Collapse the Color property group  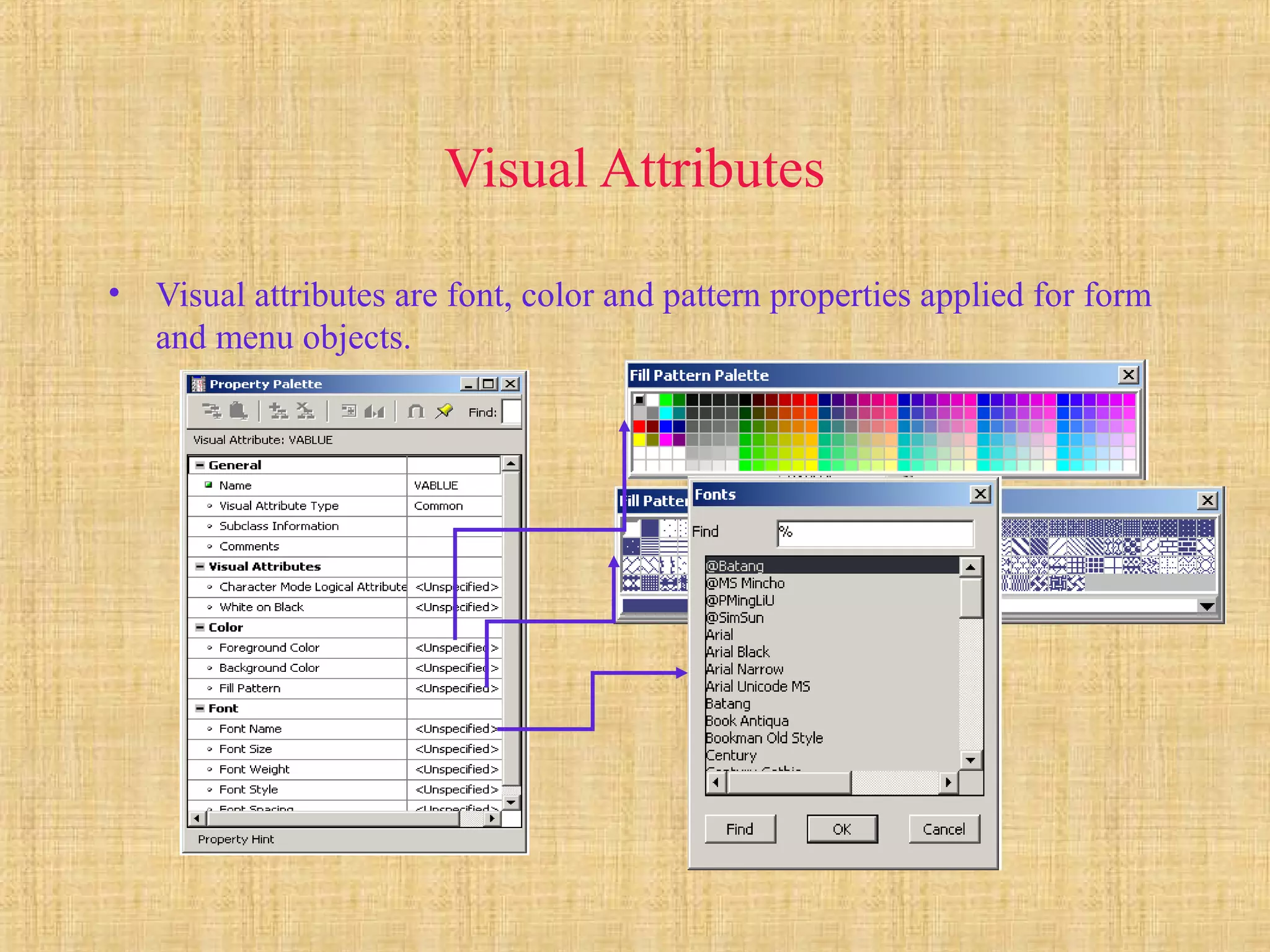(x=200, y=627)
